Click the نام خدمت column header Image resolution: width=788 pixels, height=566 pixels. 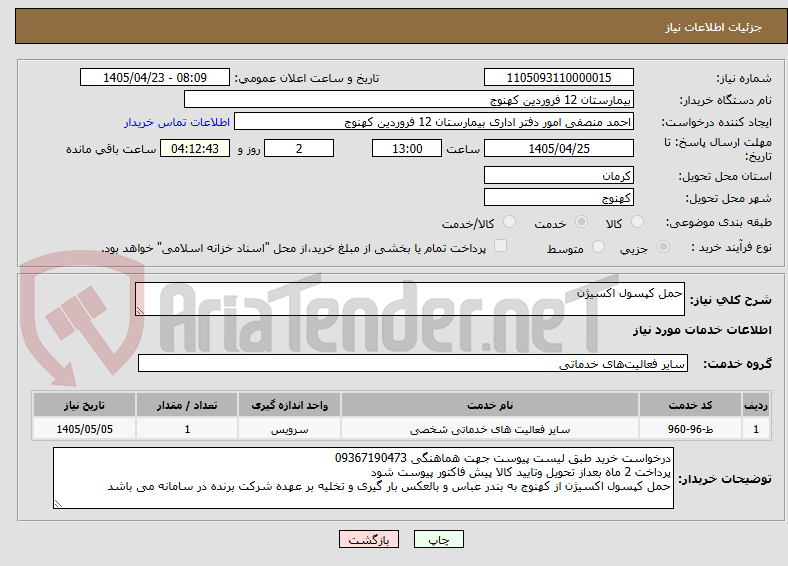(489, 405)
